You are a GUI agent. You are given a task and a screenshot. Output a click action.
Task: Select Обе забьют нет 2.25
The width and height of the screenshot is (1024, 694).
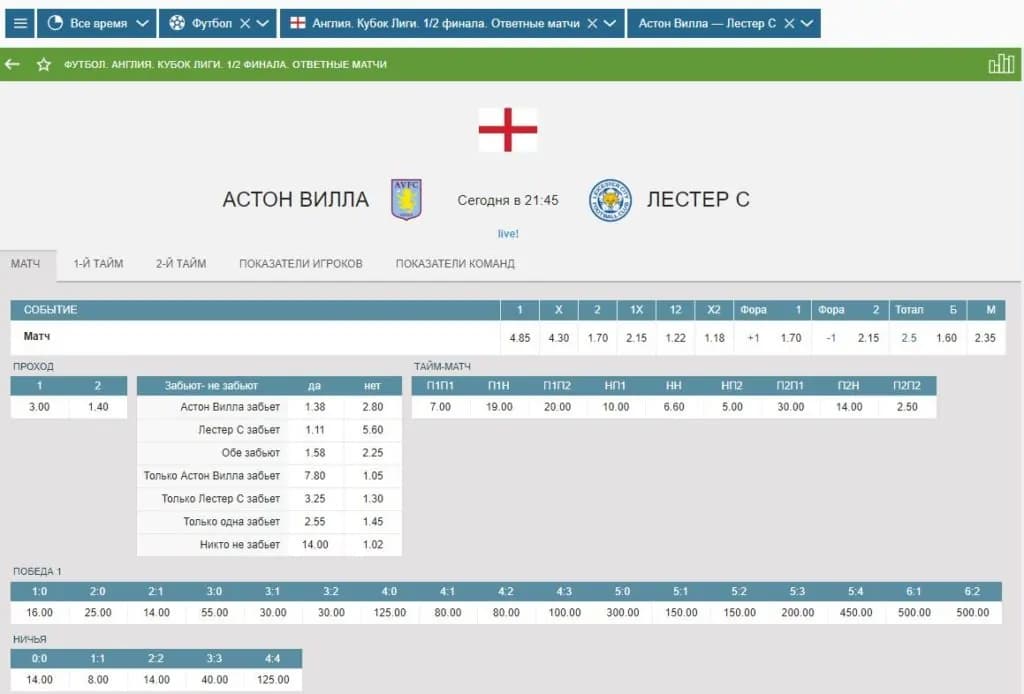(373, 452)
